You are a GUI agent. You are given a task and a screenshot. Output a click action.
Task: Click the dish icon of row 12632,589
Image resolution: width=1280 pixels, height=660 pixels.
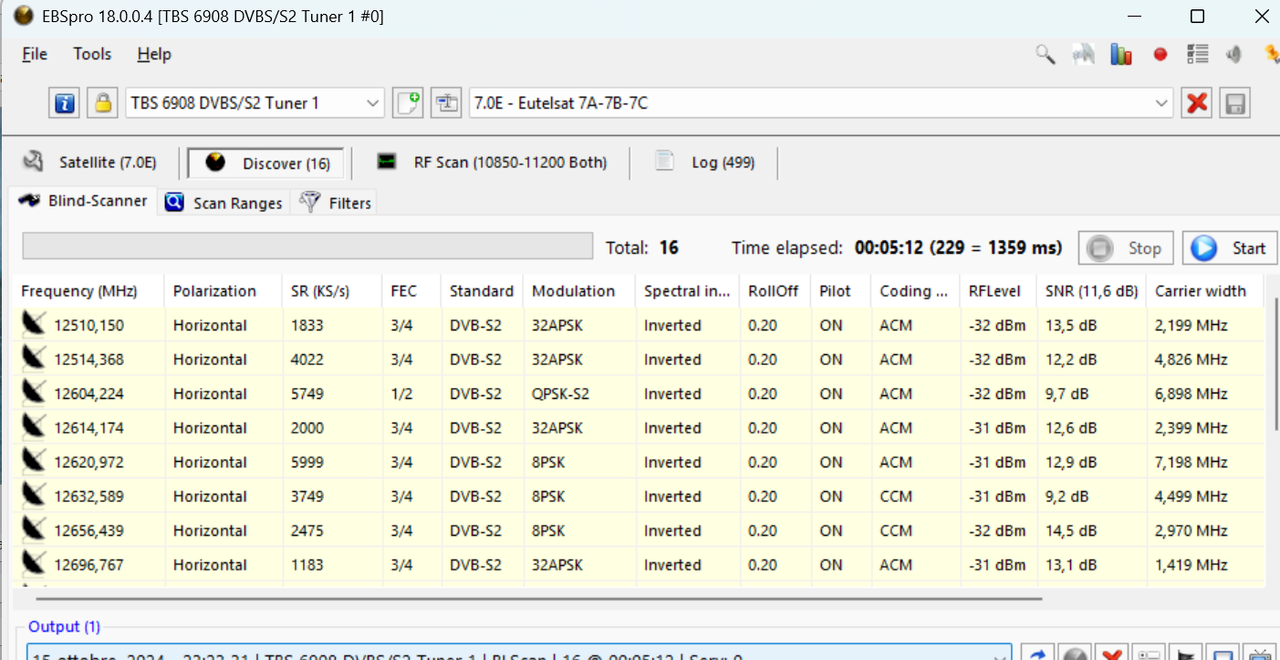(33, 495)
